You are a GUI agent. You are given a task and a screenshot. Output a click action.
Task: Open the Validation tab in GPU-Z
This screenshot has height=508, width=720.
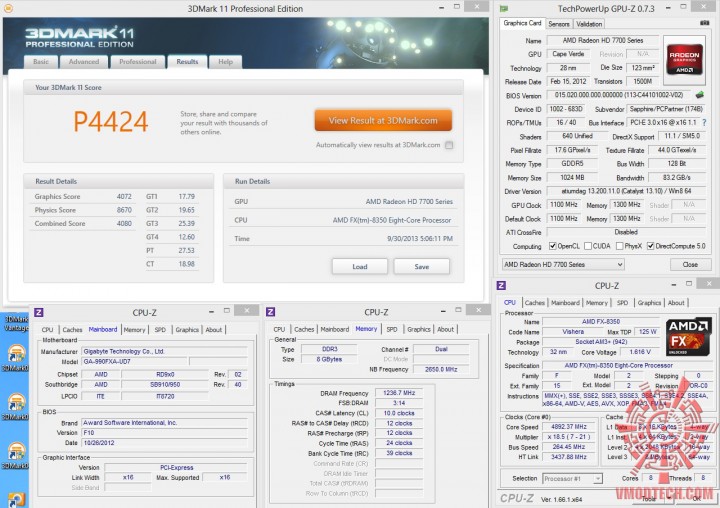click(x=589, y=24)
